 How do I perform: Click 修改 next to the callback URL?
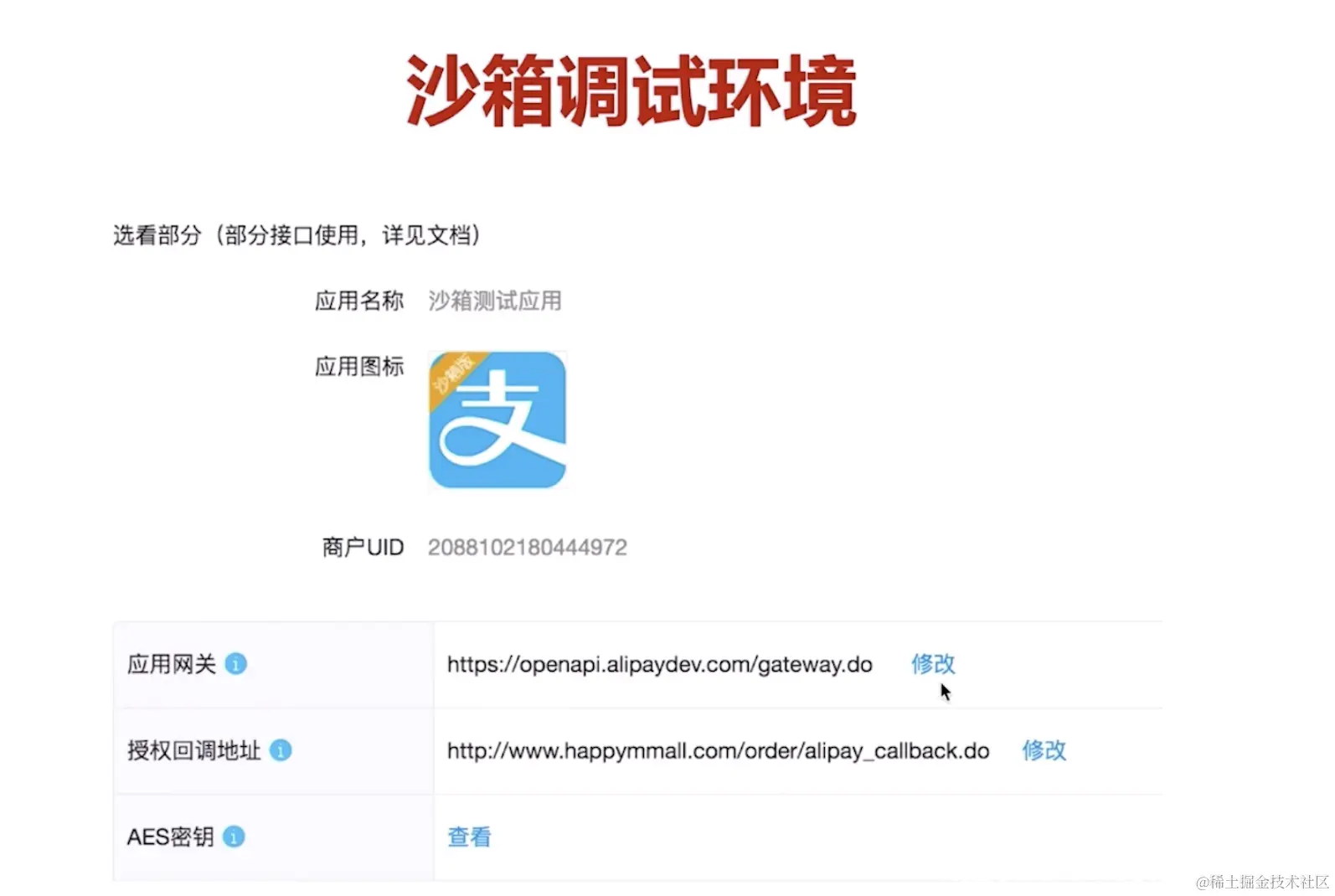point(1044,750)
